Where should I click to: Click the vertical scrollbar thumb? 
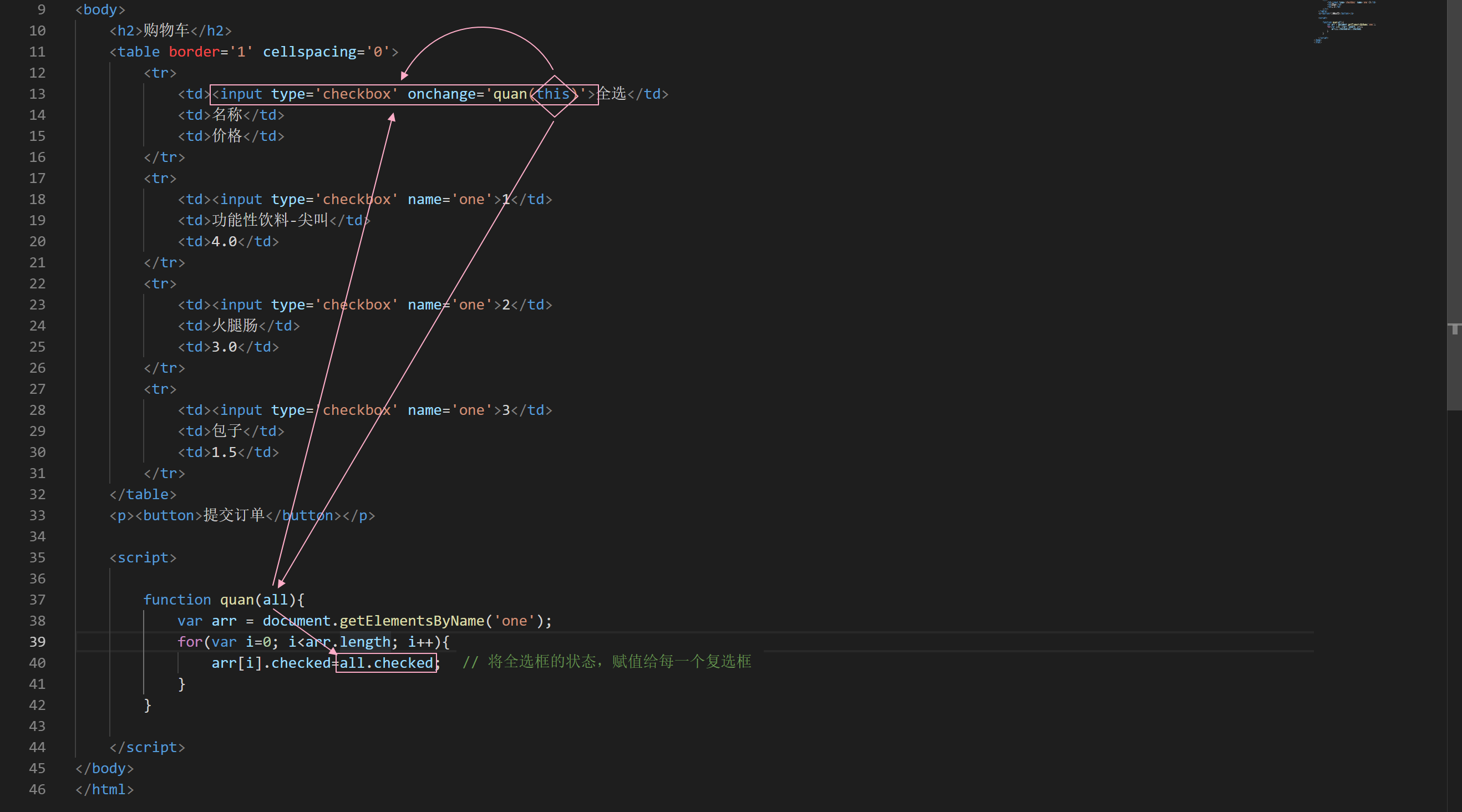pos(1455,205)
